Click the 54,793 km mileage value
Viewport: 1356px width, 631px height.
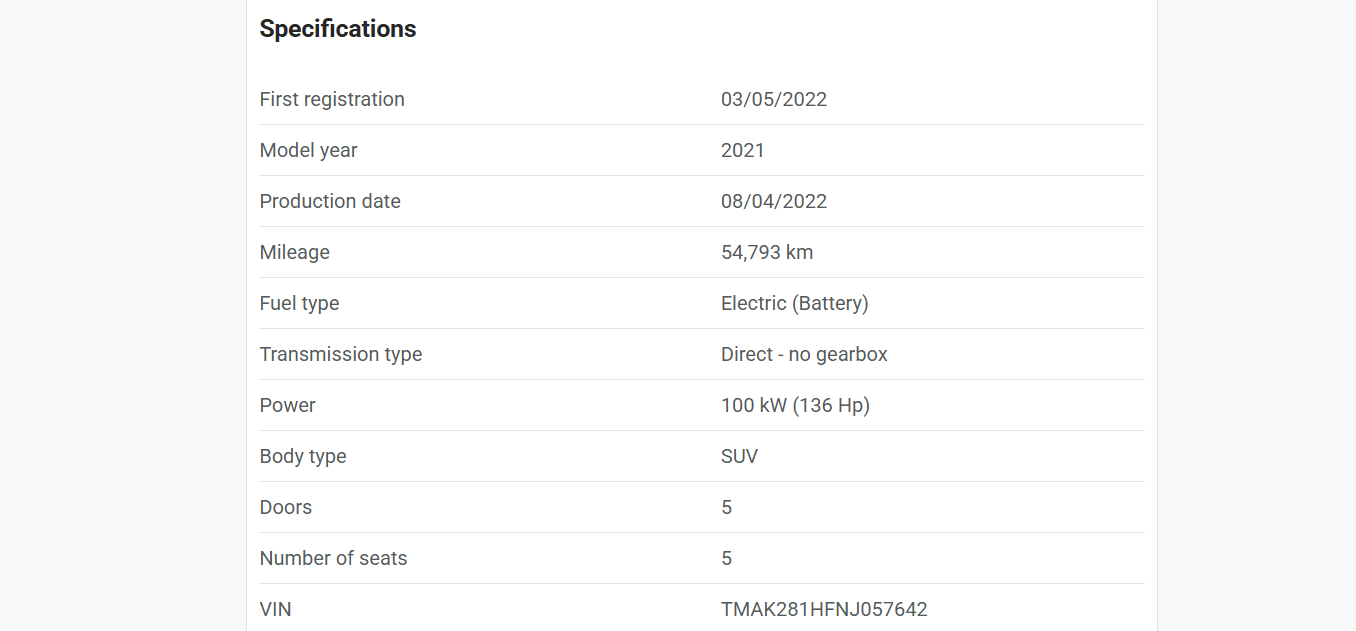click(767, 252)
